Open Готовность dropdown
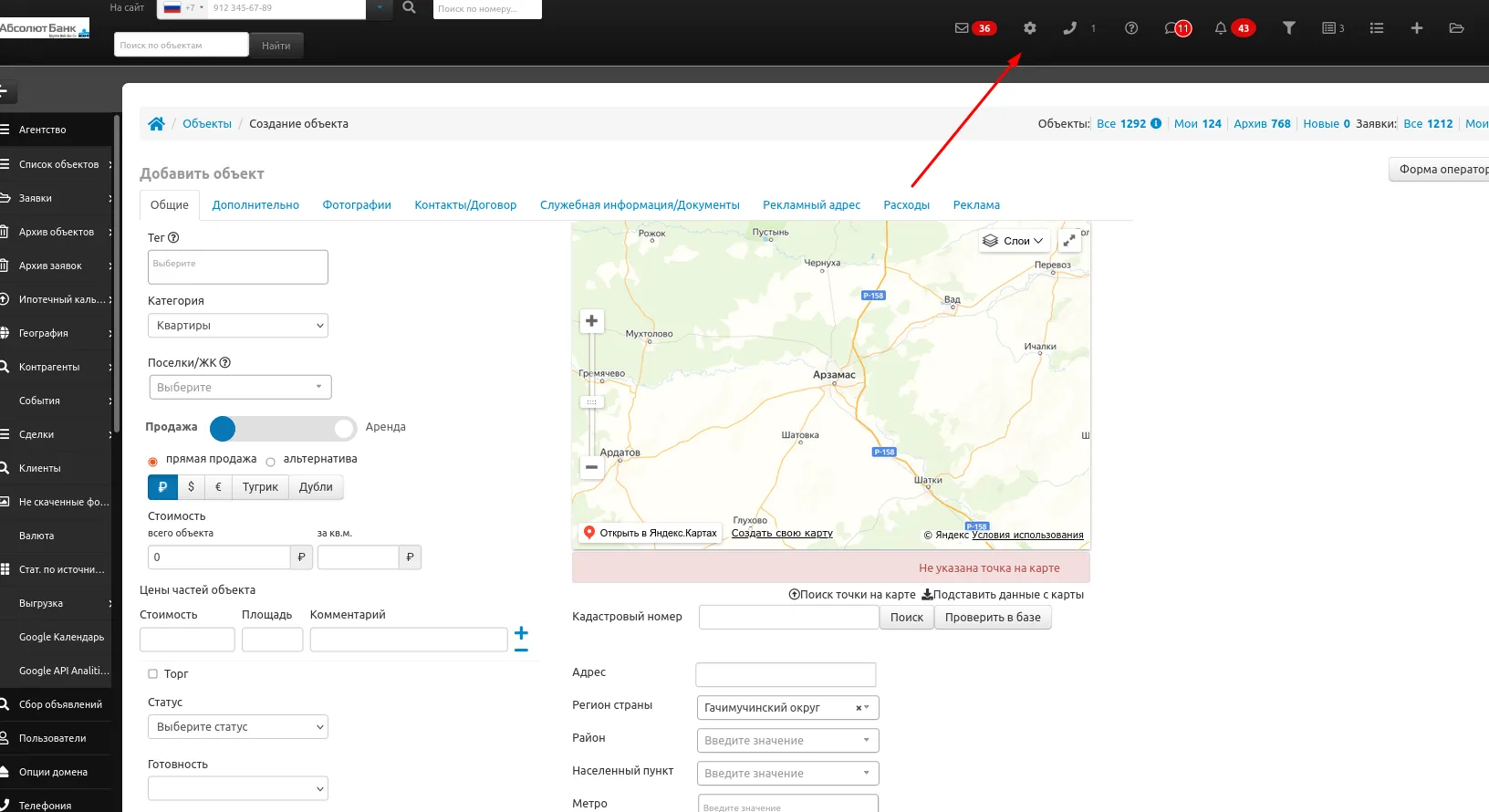Image resolution: width=1489 pixels, height=812 pixels. tap(238, 788)
